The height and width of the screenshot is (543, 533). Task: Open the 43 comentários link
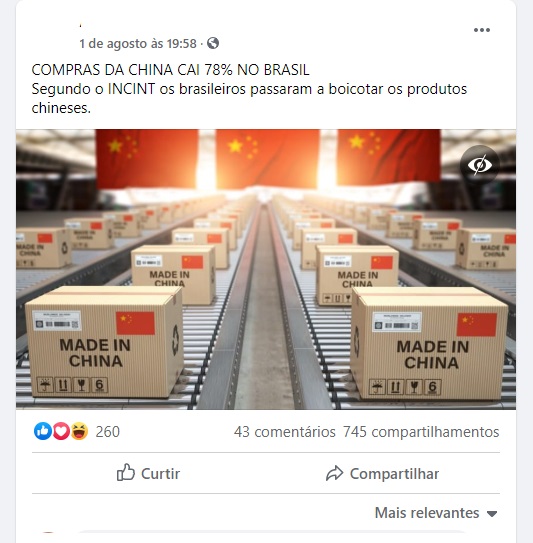tap(285, 432)
